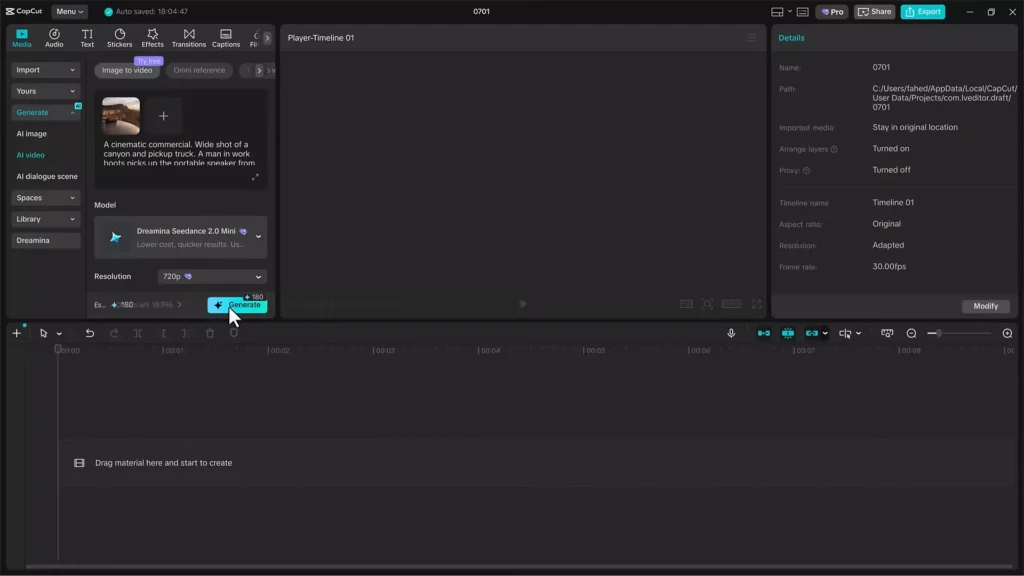Open the Media panel tab
1024x576 pixels.
pyautogui.click(x=22, y=38)
